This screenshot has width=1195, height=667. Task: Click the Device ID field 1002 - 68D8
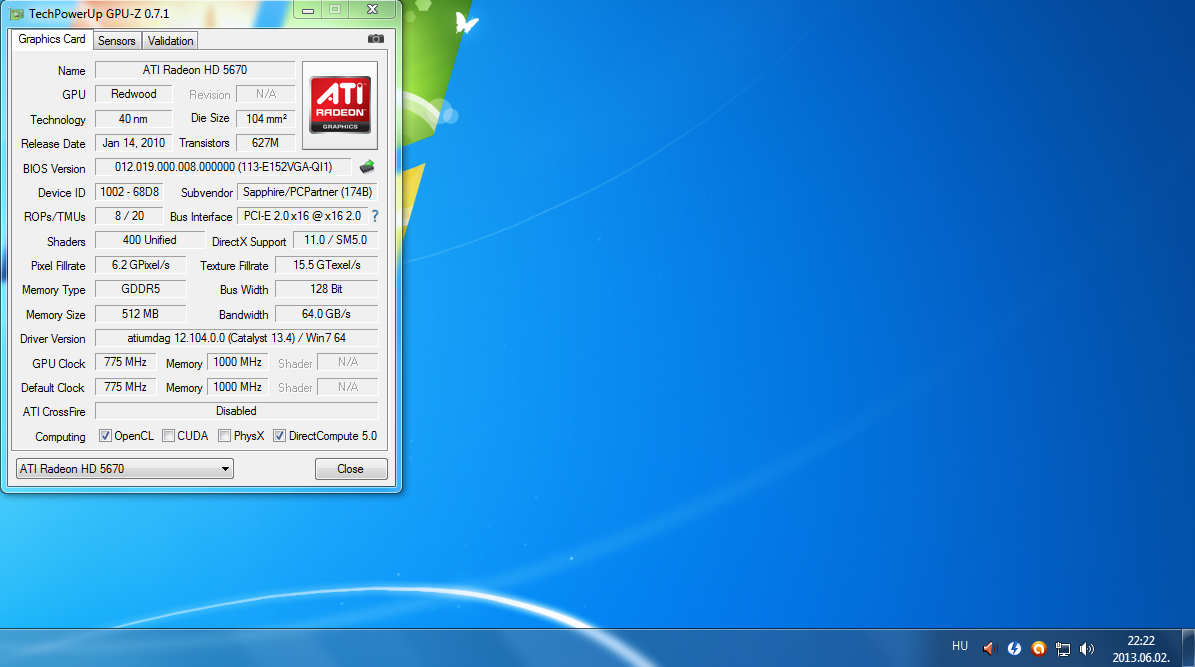[130, 192]
